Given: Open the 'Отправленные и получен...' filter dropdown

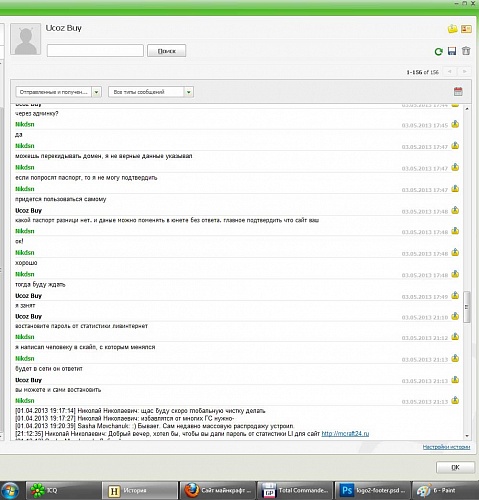Looking at the screenshot, I should pyautogui.click(x=58, y=92).
